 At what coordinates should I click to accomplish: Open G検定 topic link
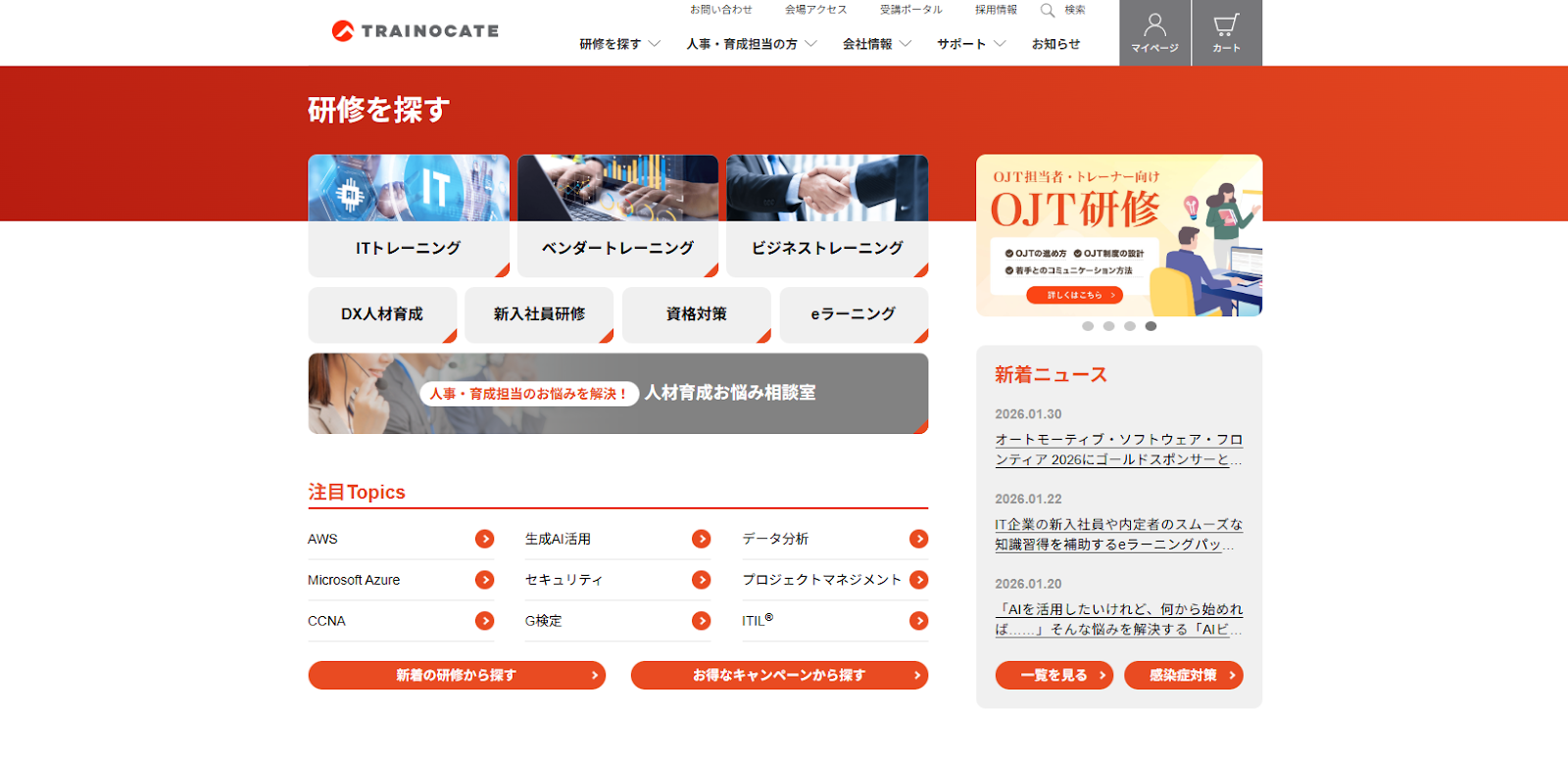tap(543, 621)
